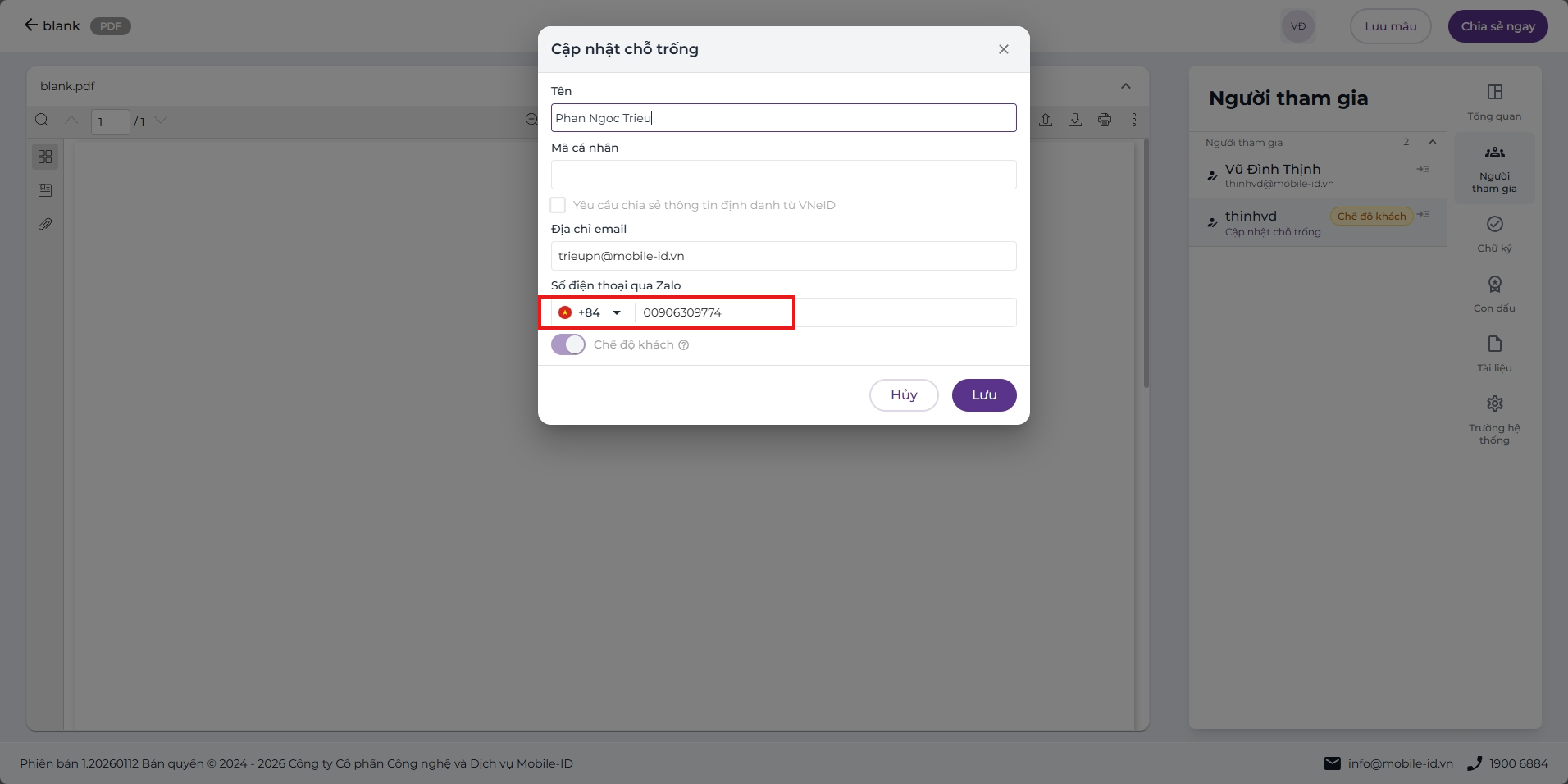Viewport: 1568px width, 784px height.
Task: Check the VNeID identity sharing checkbox
Action: [x=558, y=205]
